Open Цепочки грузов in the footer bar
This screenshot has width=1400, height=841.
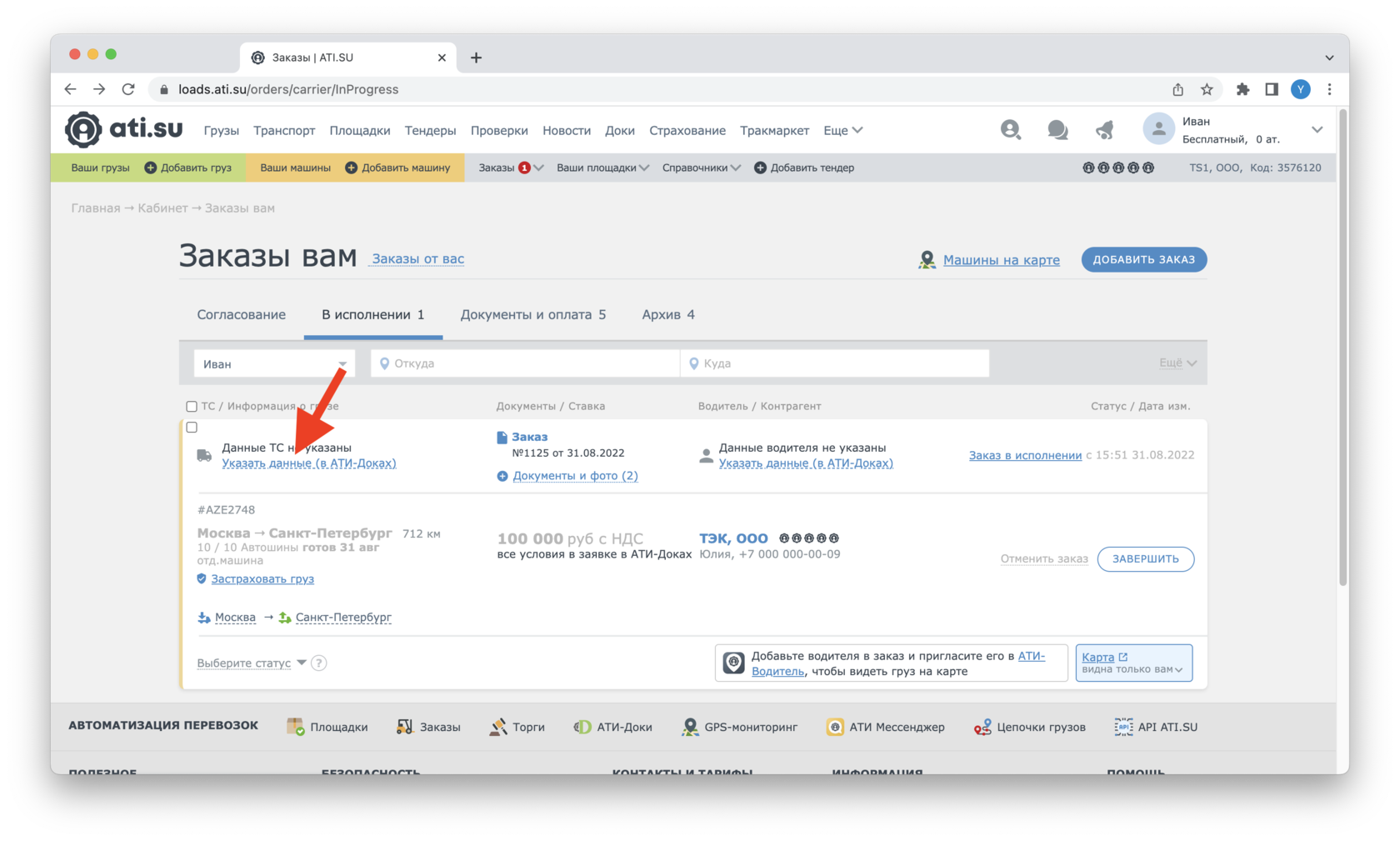[1030, 727]
